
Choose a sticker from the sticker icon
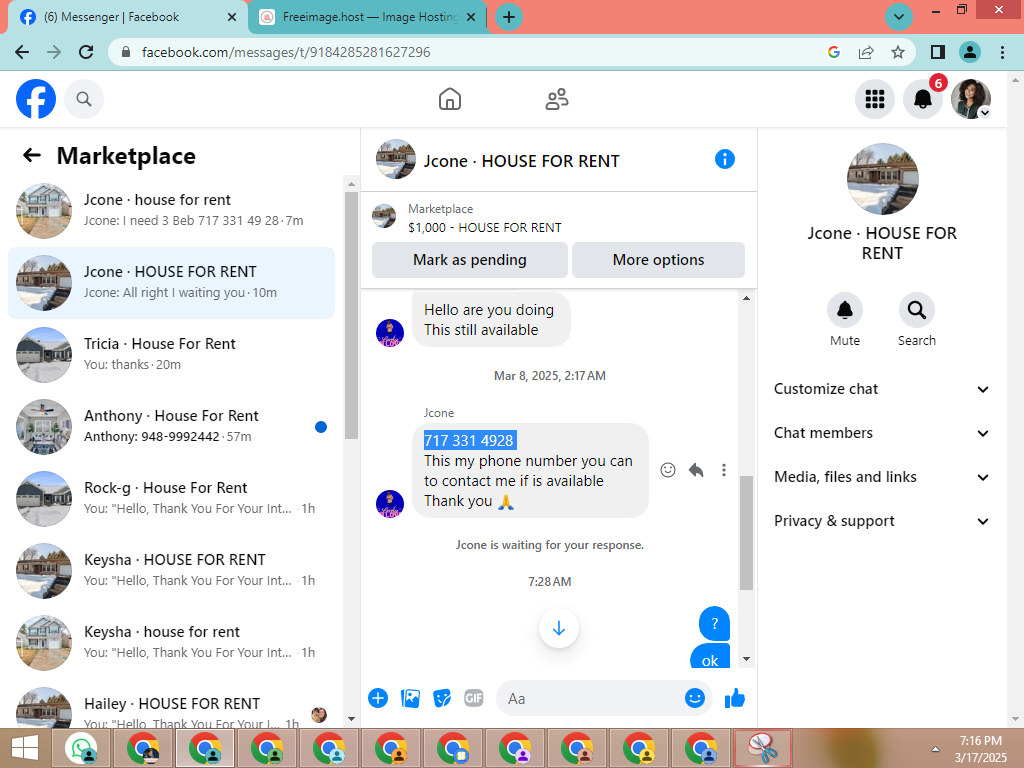[442, 698]
